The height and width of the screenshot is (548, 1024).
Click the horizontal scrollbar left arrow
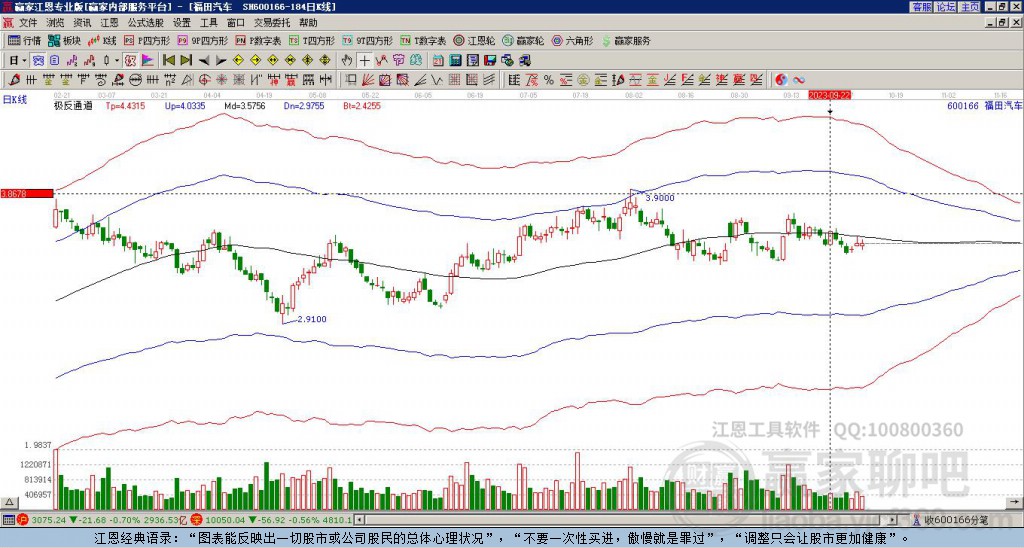pyautogui.click(x=359, y=520)
